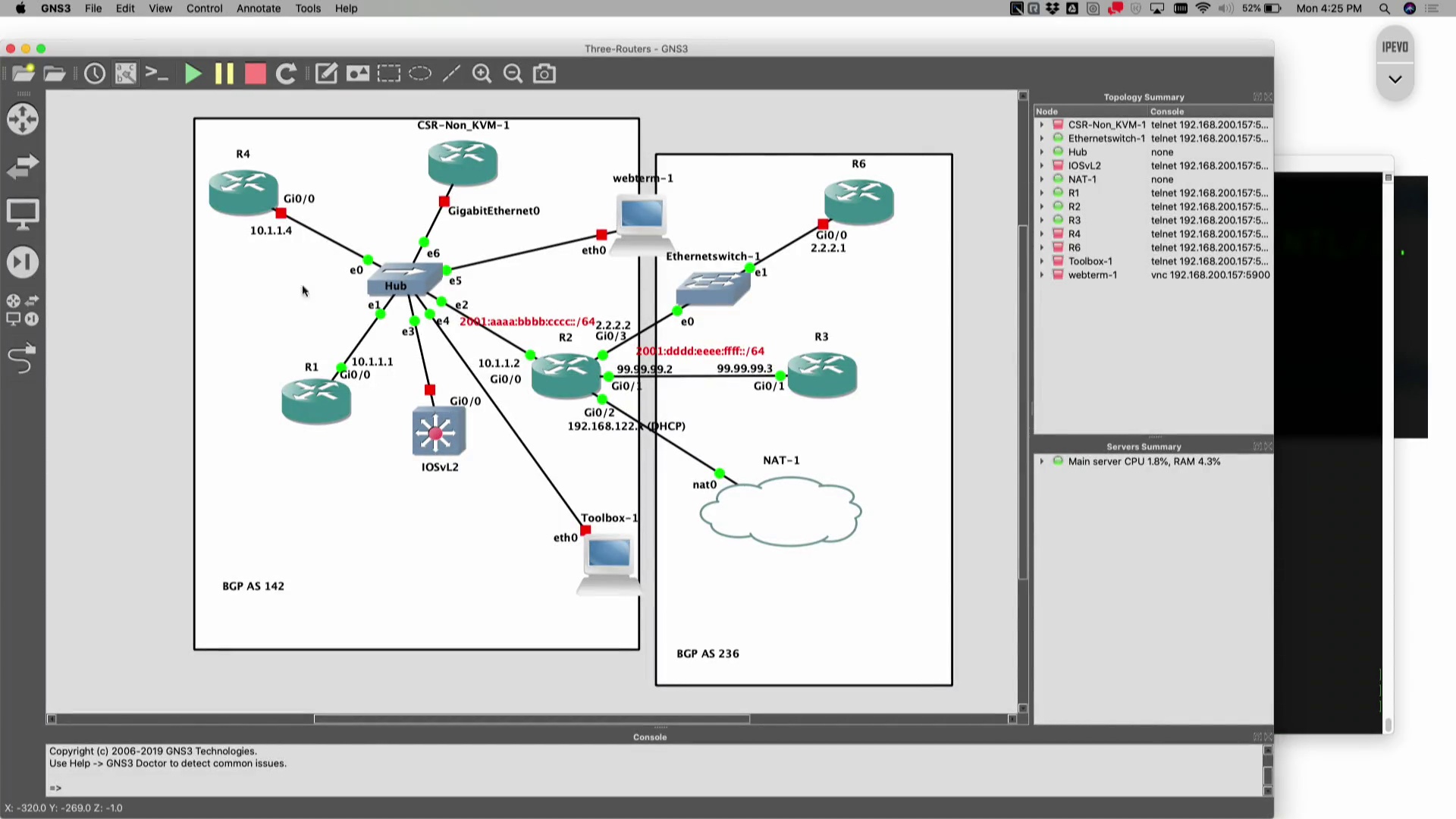Click the New blank project folder icon
The image size is (1456, 819).
click(24, 74)
